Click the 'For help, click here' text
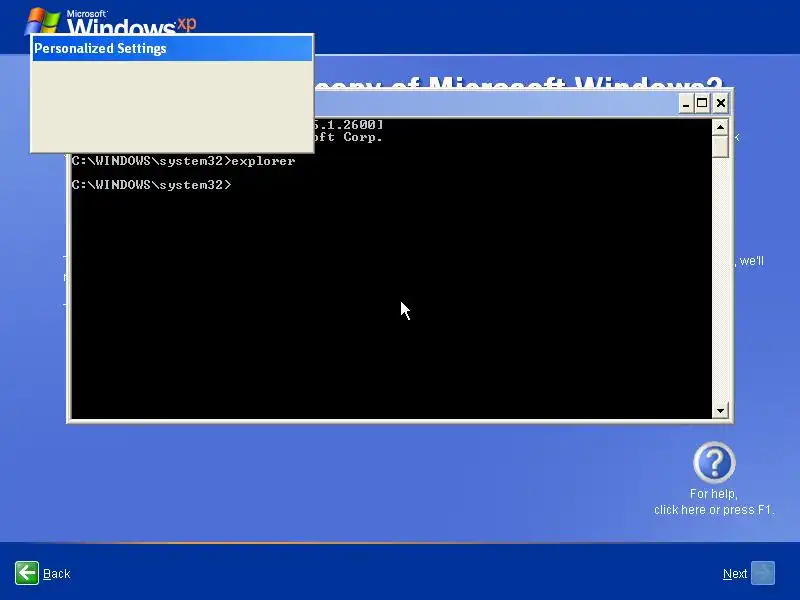Image resolution: width=800 pixels, height=600 pixels. click(x=714, y=502)
